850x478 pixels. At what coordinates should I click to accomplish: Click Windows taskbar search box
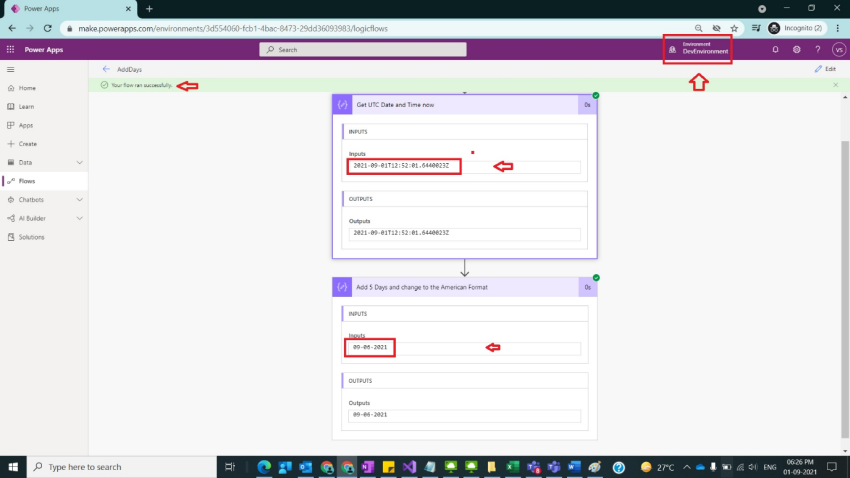[x=122, y=467]
